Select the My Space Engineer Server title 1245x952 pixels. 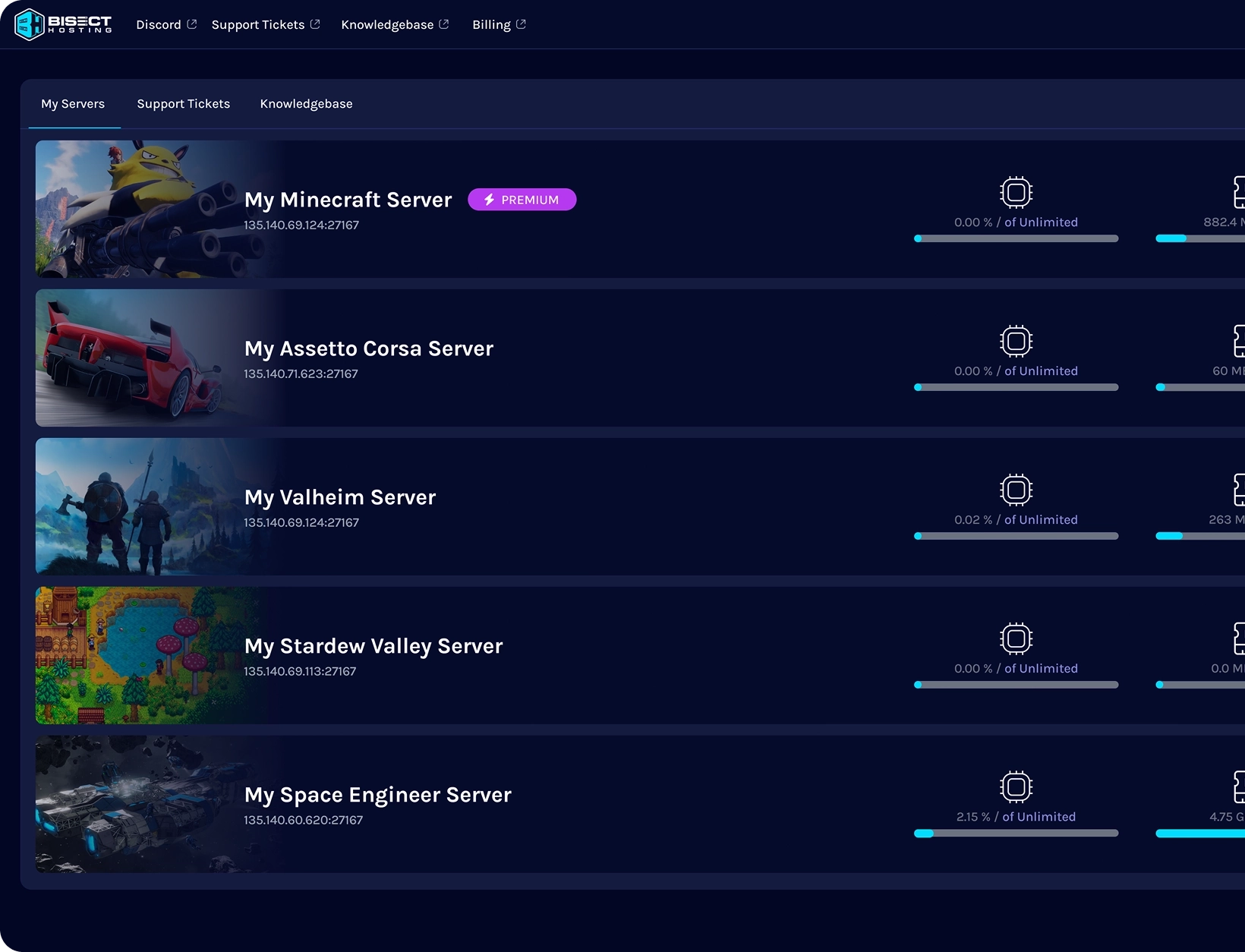[x=378, y=795]
